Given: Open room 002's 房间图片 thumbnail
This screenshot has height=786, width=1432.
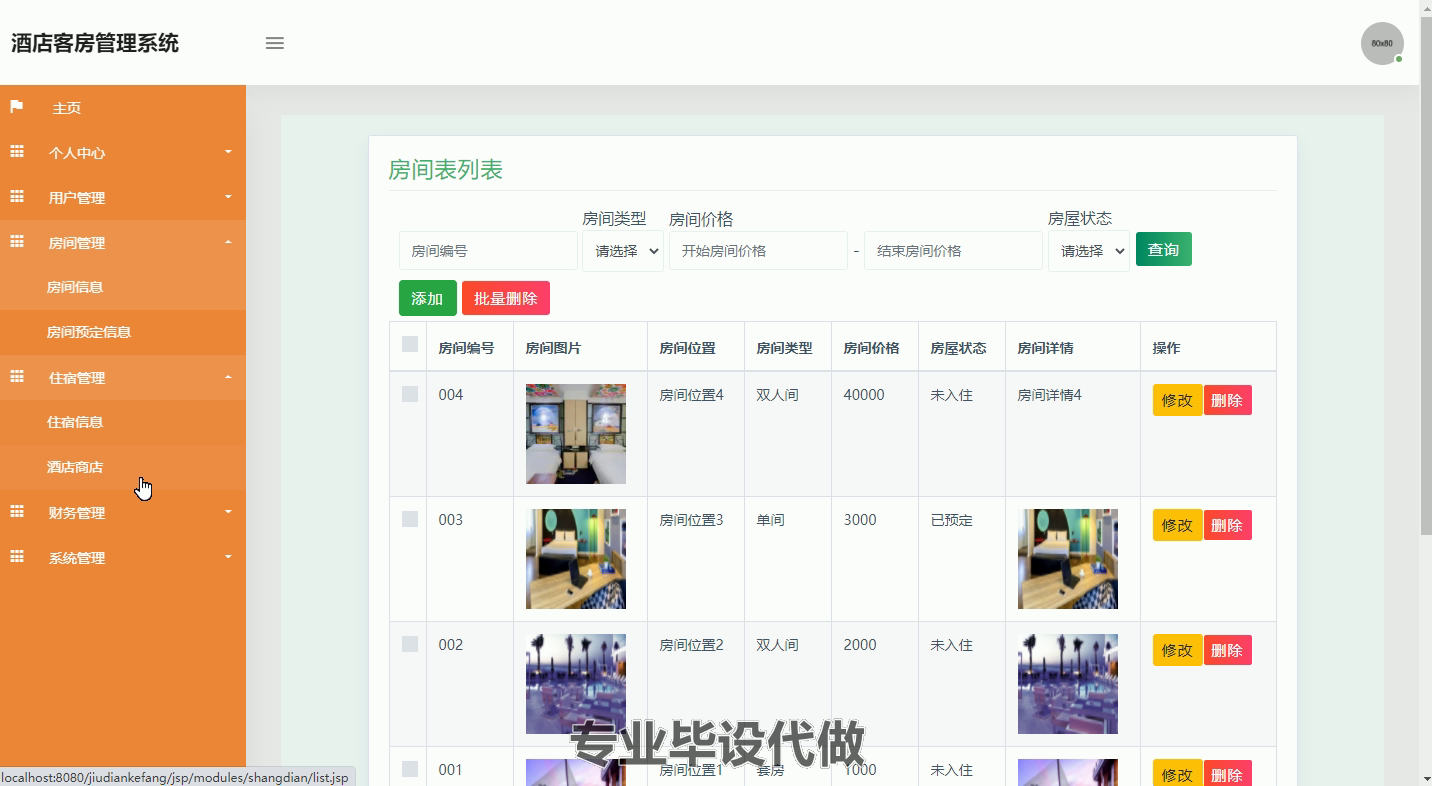Looking at the screenshot, I should (x=576, y=684).
